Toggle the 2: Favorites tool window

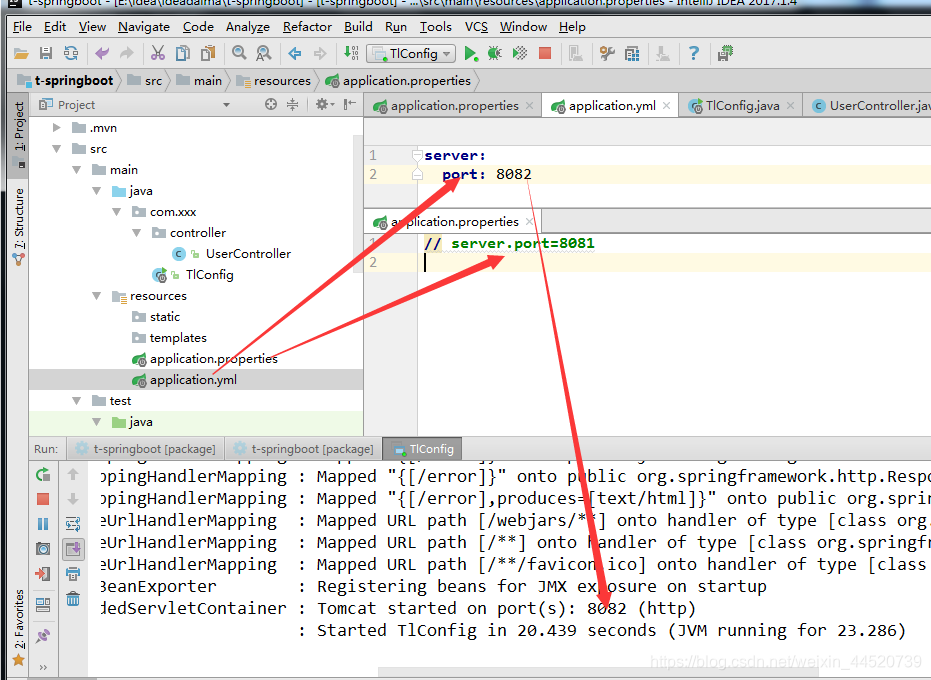18,627
